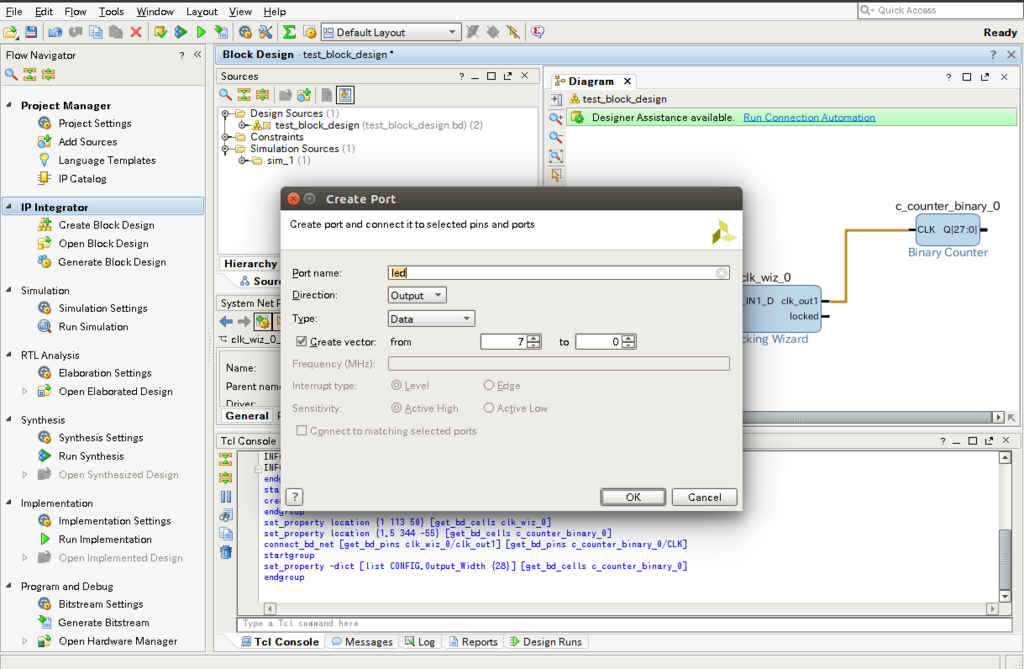Viewport: 1024px width, 669px height.
Task: Collapse the IP Integrator section
Action: (9, 206)
